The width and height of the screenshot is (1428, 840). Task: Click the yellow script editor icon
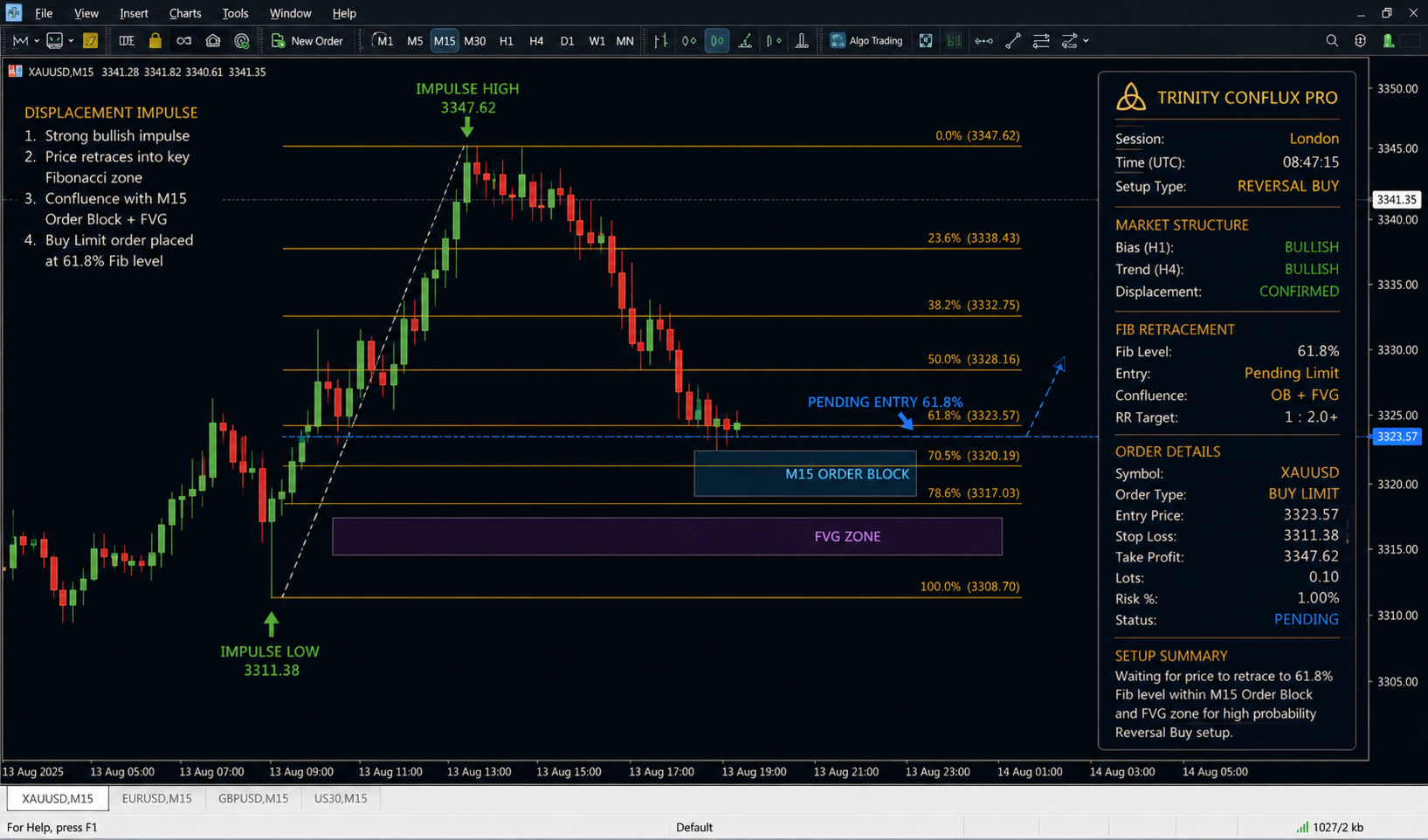[90, 41]
